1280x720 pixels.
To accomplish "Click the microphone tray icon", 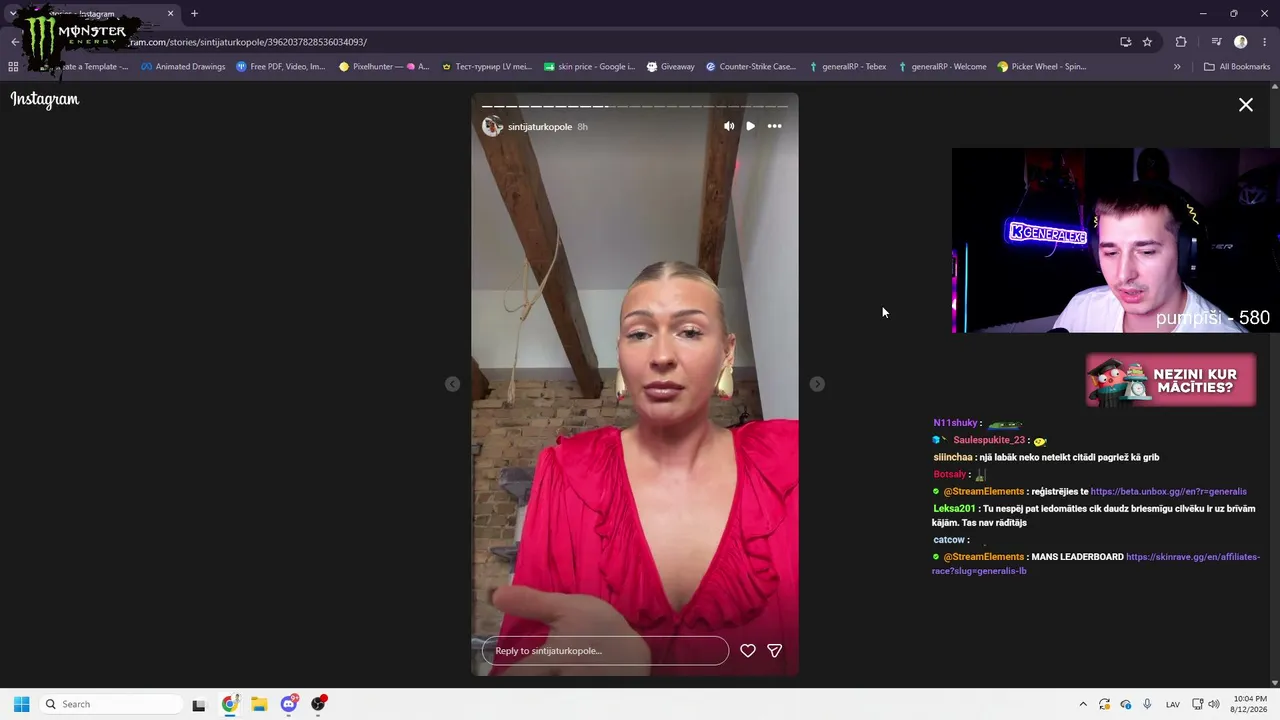I will click(x=1148, y=704).
